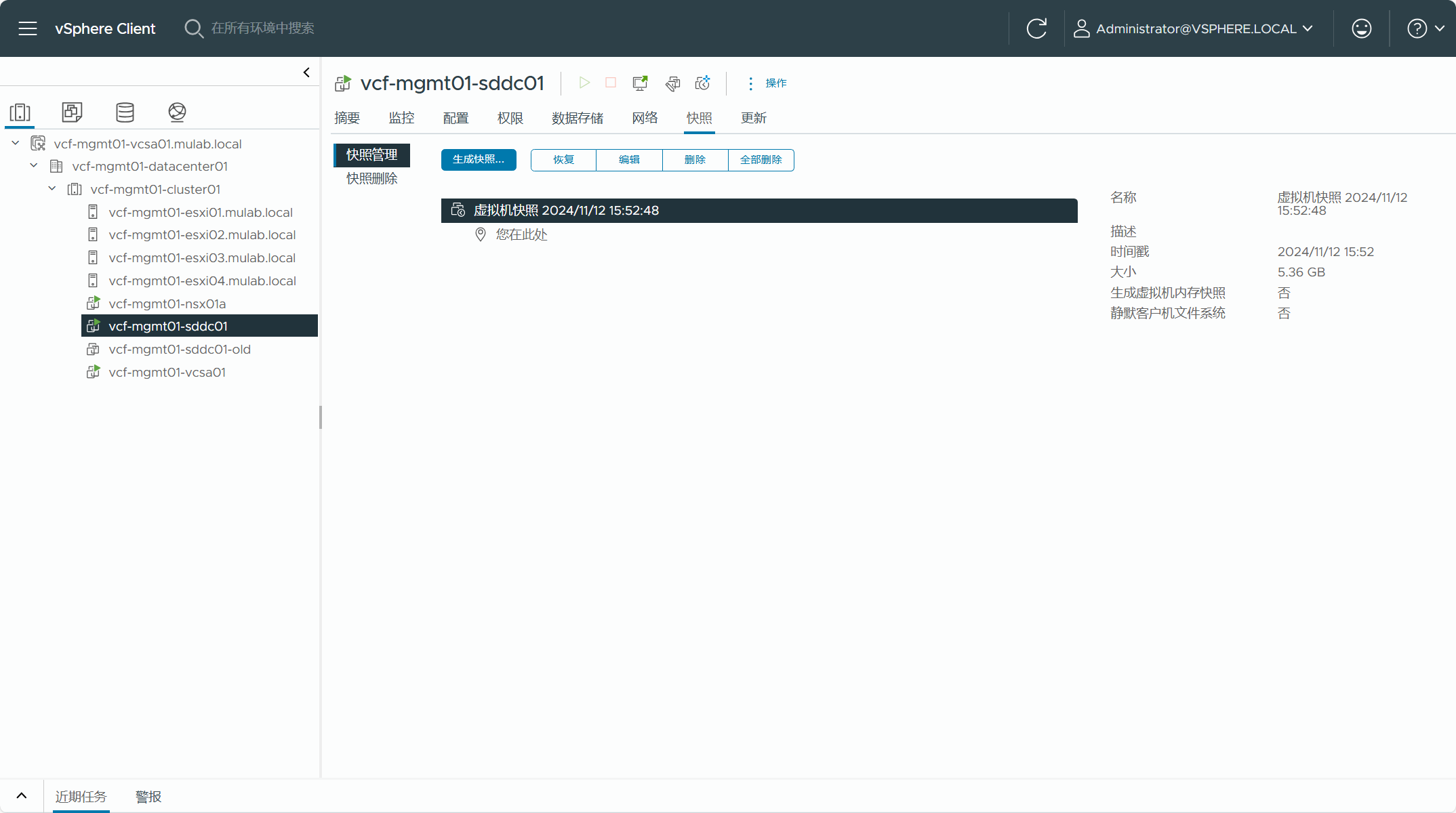The width and height of the screenshot is (1456, 813).
Task: Click the 编辑 button
Action: point(629,160)
